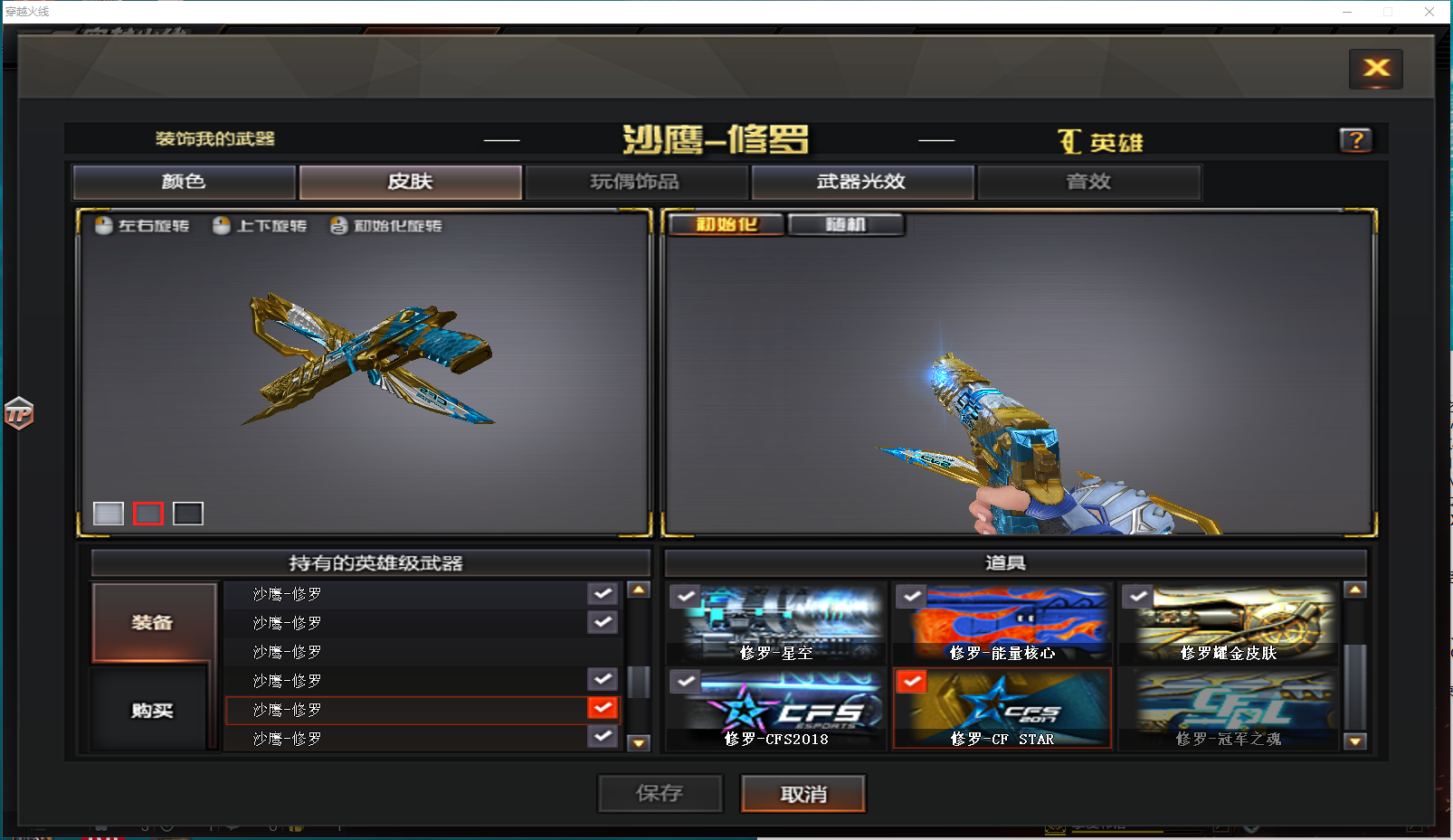Click the 左右旋转 mouse icon

tap(104, 225)
